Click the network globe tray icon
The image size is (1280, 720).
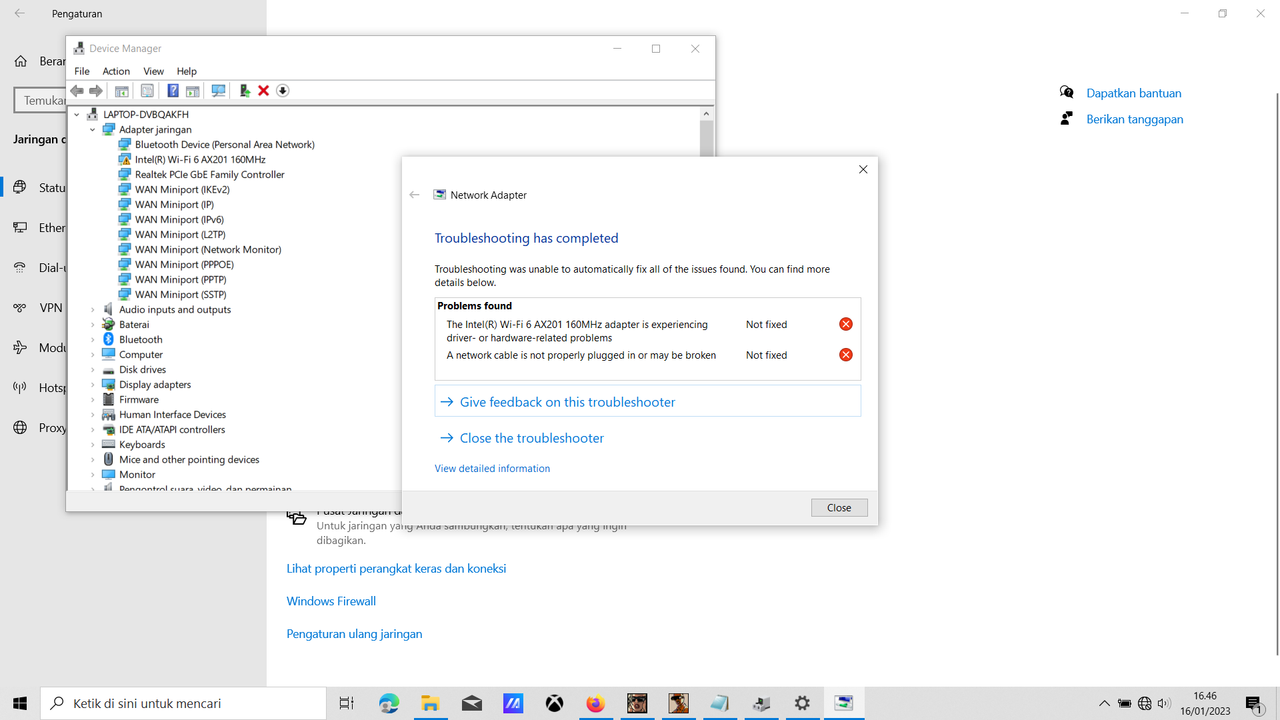click(x=1145, y=703)
